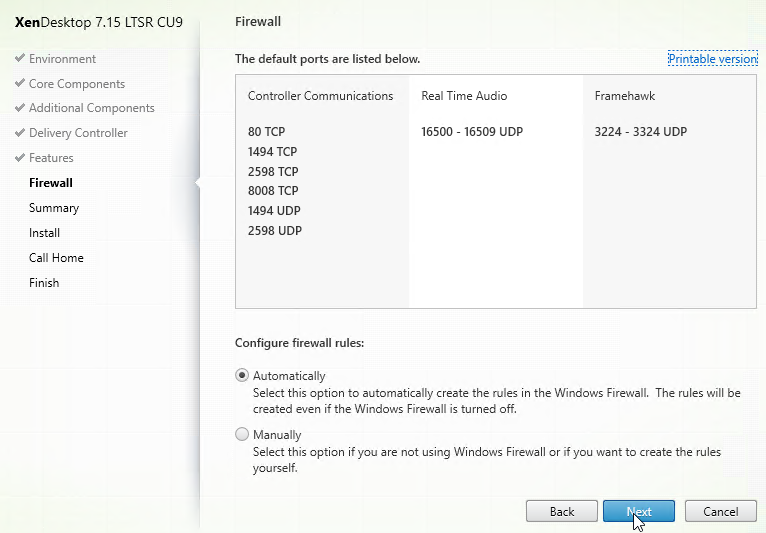This screenshot has height=533, width=766.
Task: Open the Printable version link
Action: click(713, 59)
